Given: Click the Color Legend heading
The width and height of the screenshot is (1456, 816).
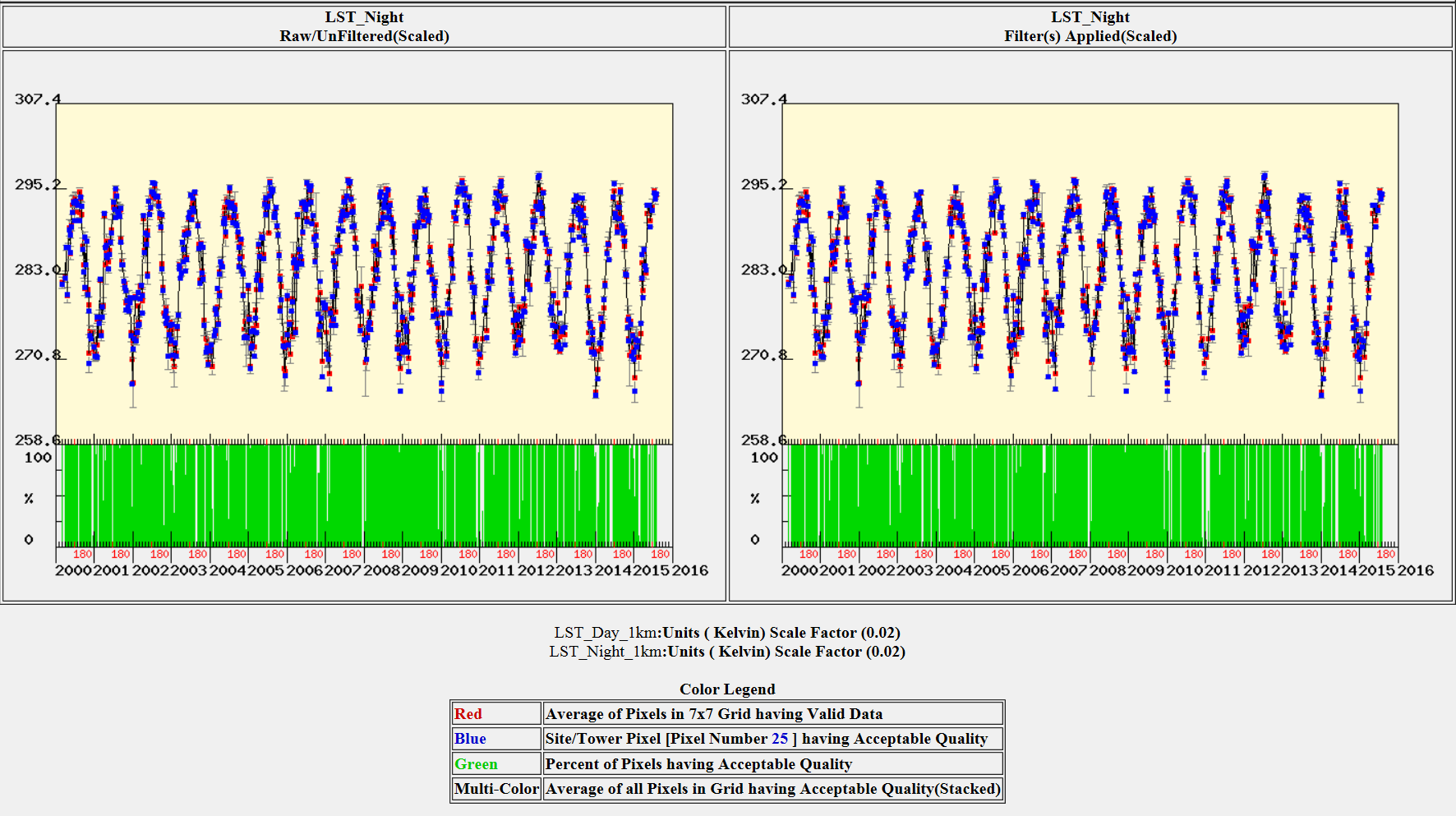Looking at the screenshot, I should tap(727, 689).
